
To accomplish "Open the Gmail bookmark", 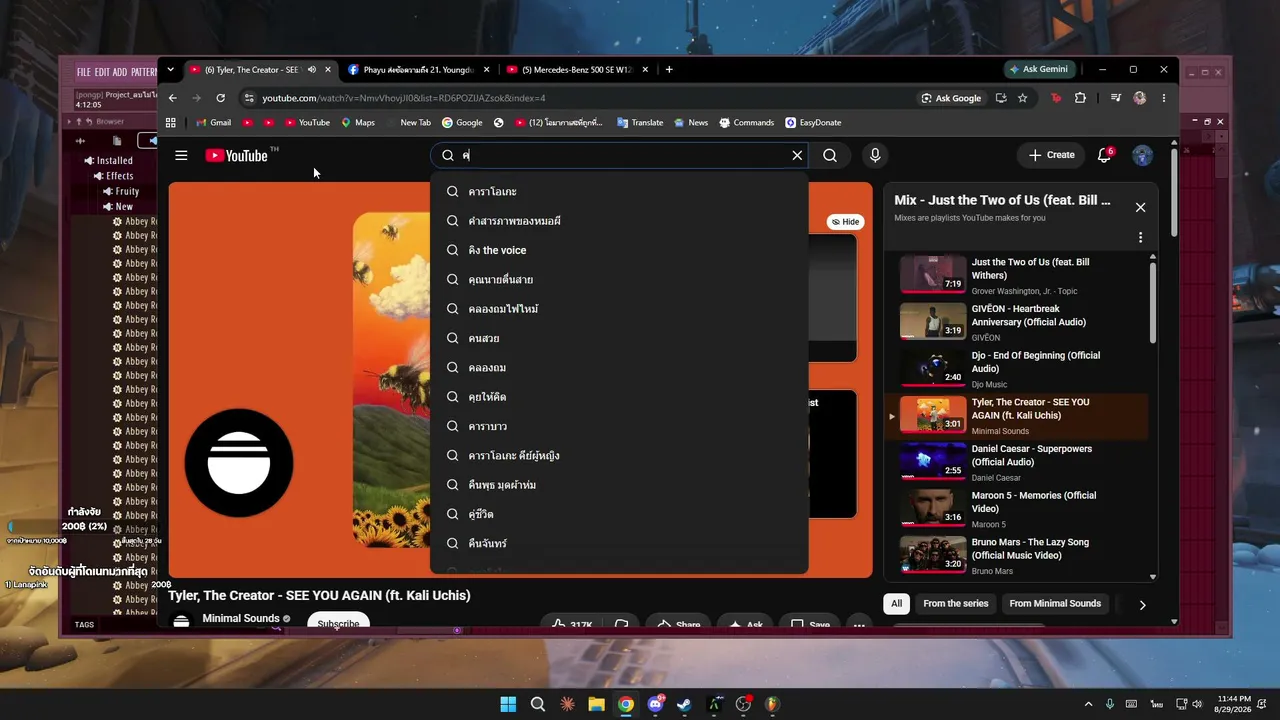I will (214, 123).
